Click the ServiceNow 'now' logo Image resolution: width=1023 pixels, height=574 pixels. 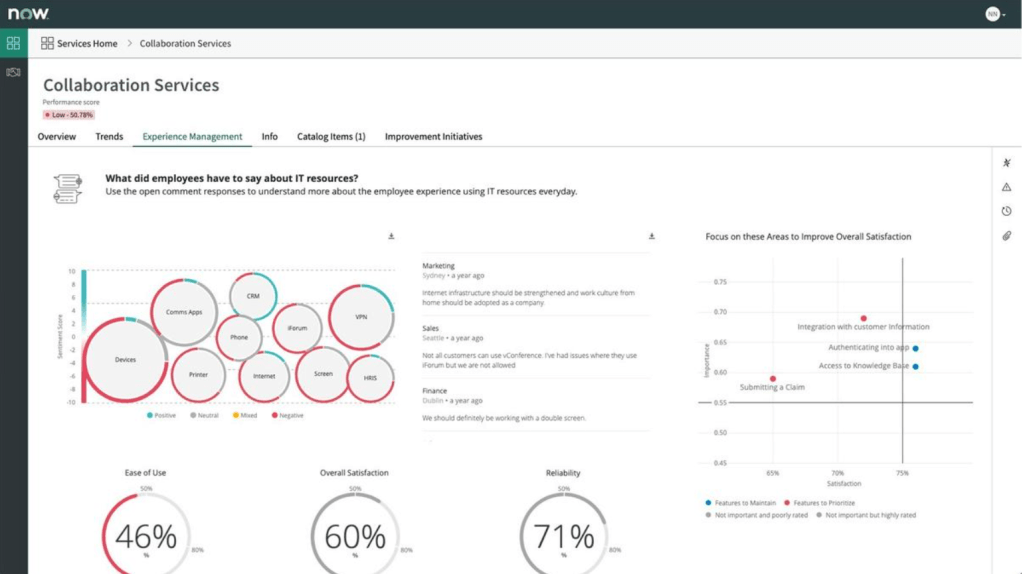(x=28, y=14)
